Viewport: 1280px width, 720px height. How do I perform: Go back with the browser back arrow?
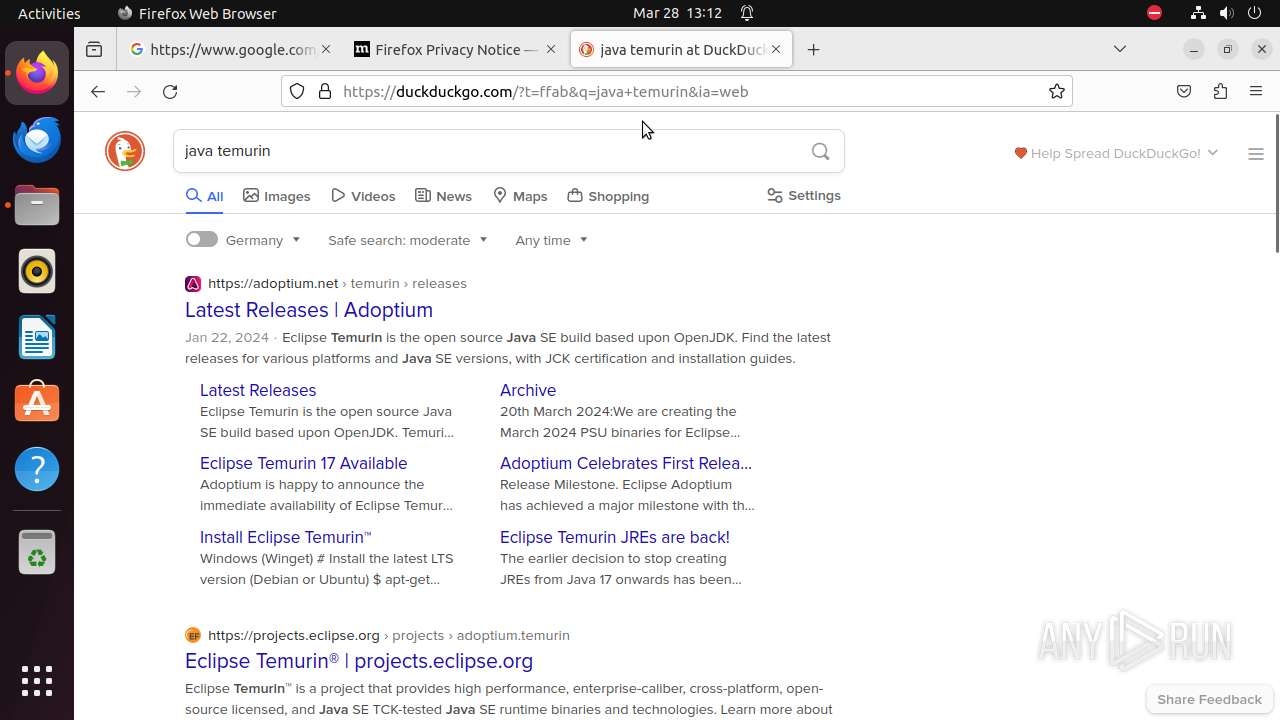[97, 91]
